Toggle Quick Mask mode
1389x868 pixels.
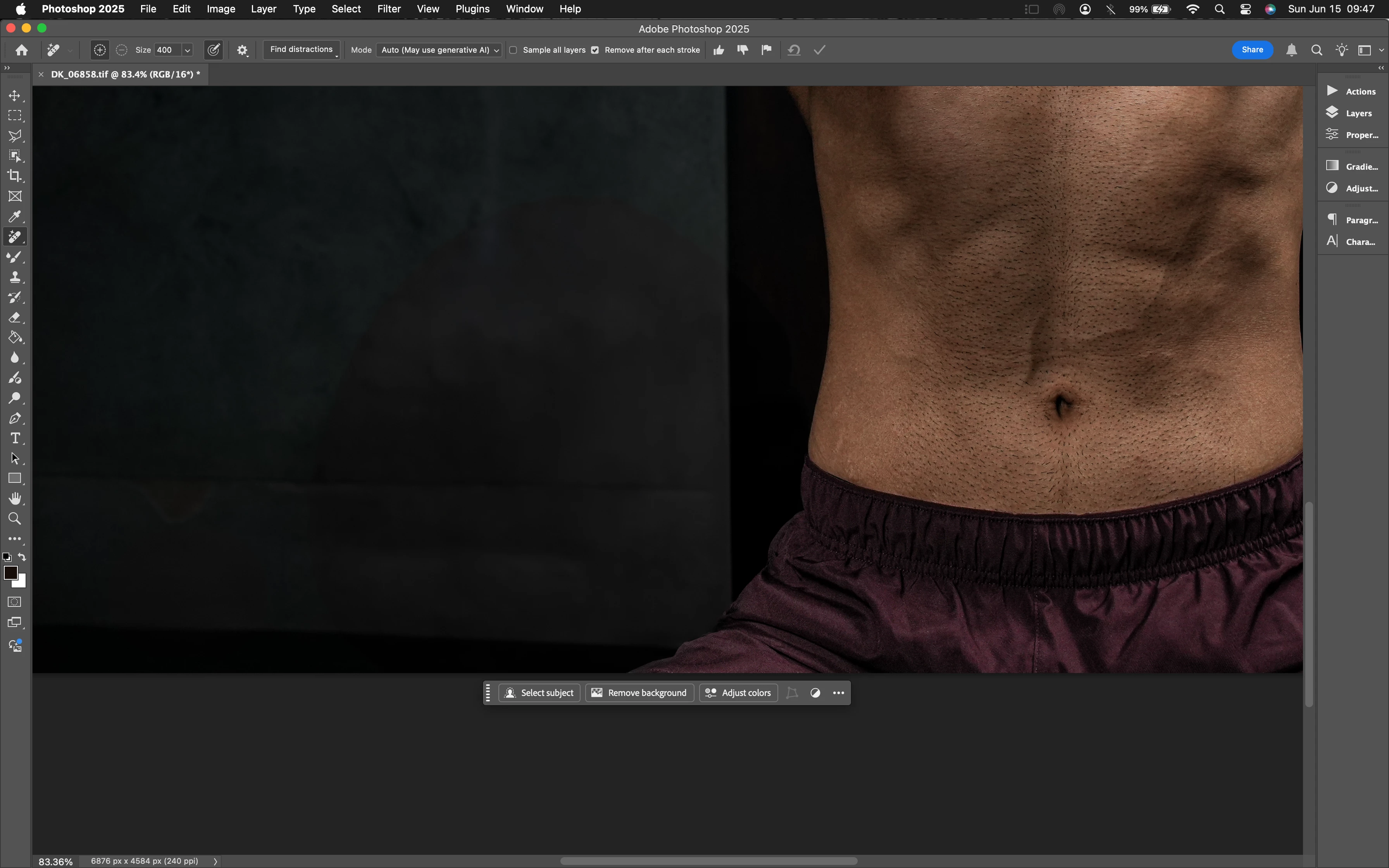15,602
